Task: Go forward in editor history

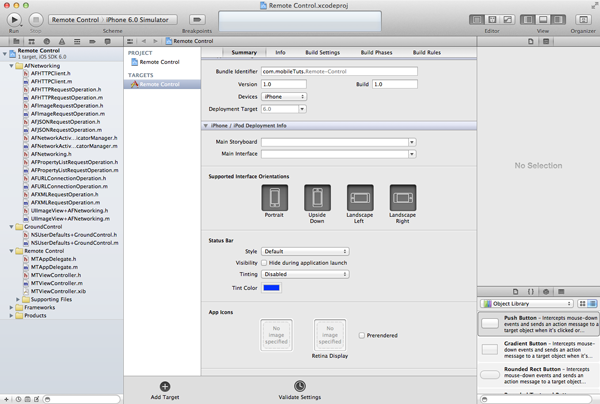Action: 155,41
